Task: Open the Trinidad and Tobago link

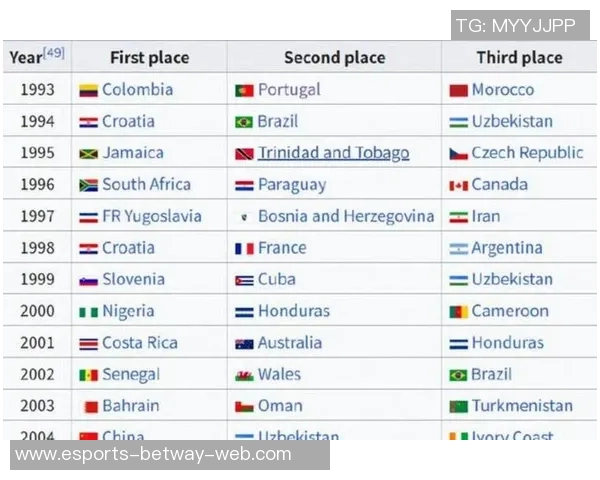Action: coord(333,153)
